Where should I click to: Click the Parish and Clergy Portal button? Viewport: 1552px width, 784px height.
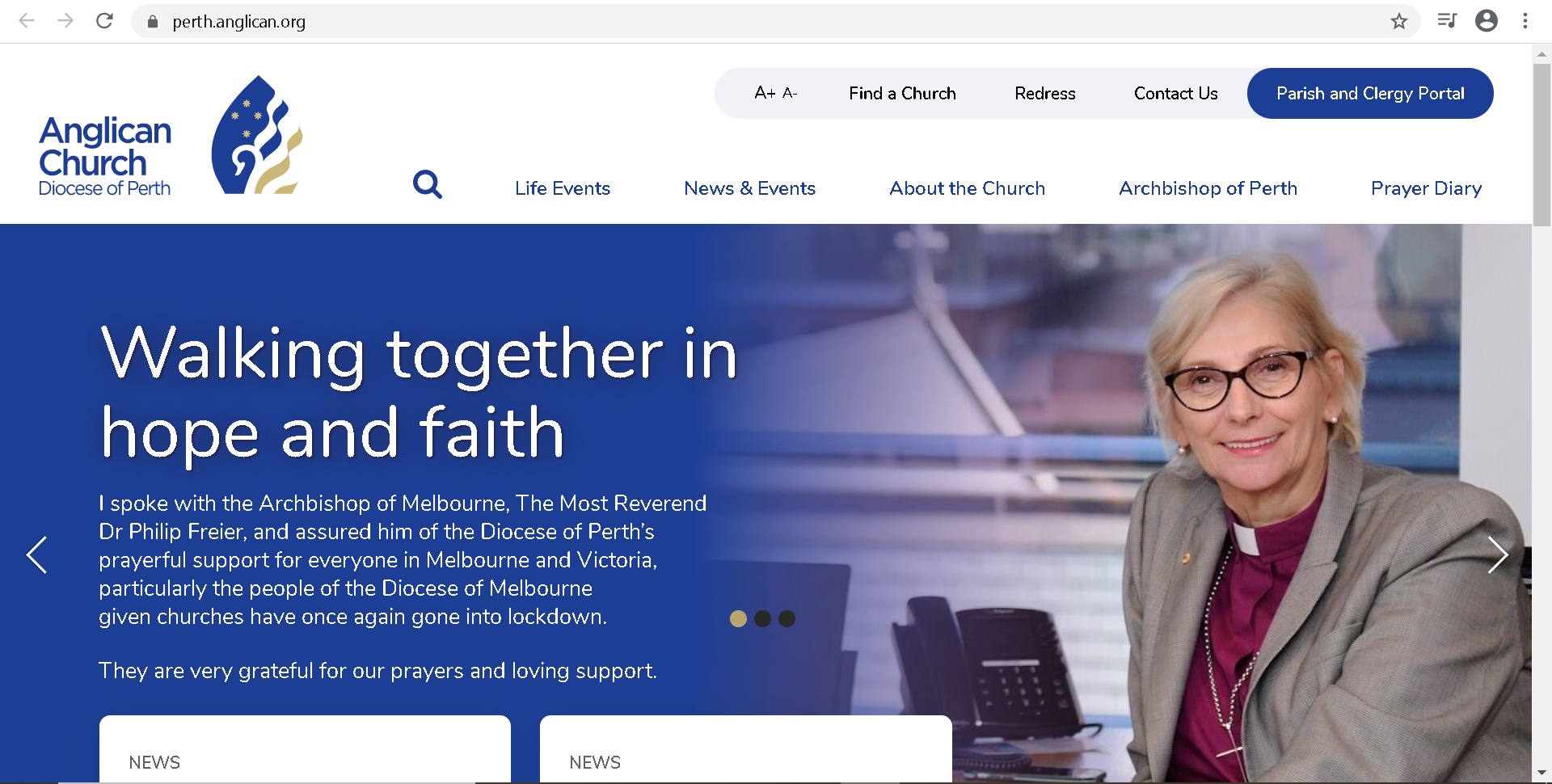coord(1369,93)
